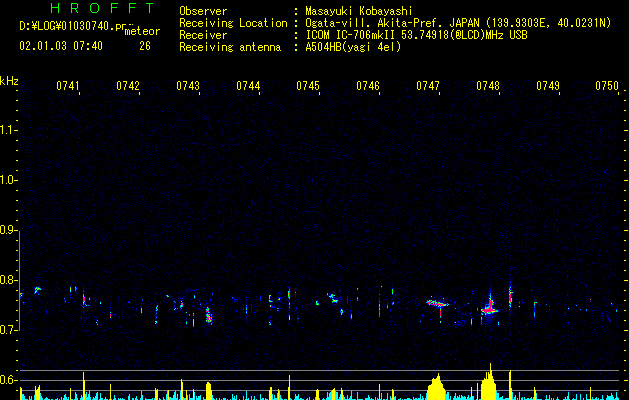Click the 0.8 kHz frequency axis label
This screenshot has height=400, width=629.
pyautogui.click(x=8, y=280)
